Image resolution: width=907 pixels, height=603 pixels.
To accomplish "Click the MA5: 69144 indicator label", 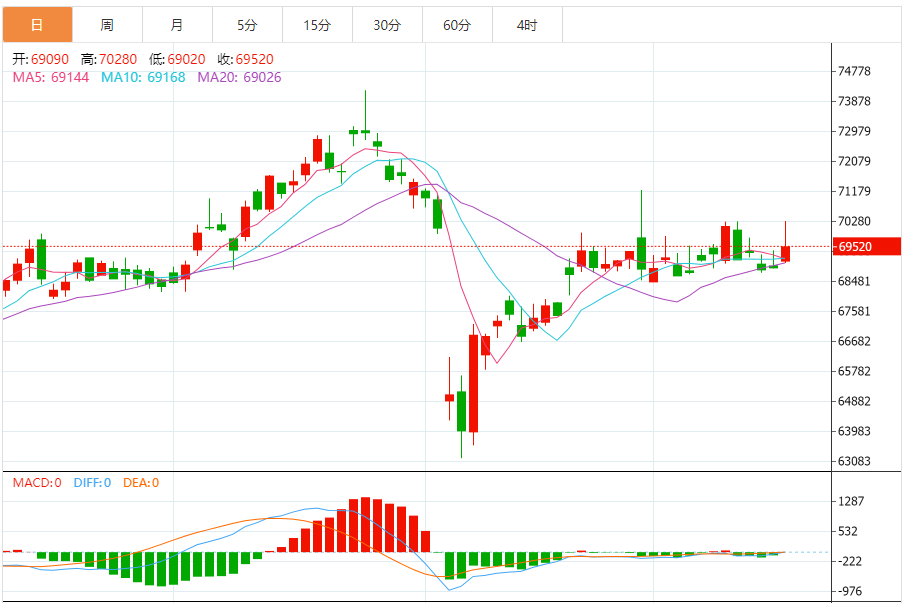I will click(51, 77).
